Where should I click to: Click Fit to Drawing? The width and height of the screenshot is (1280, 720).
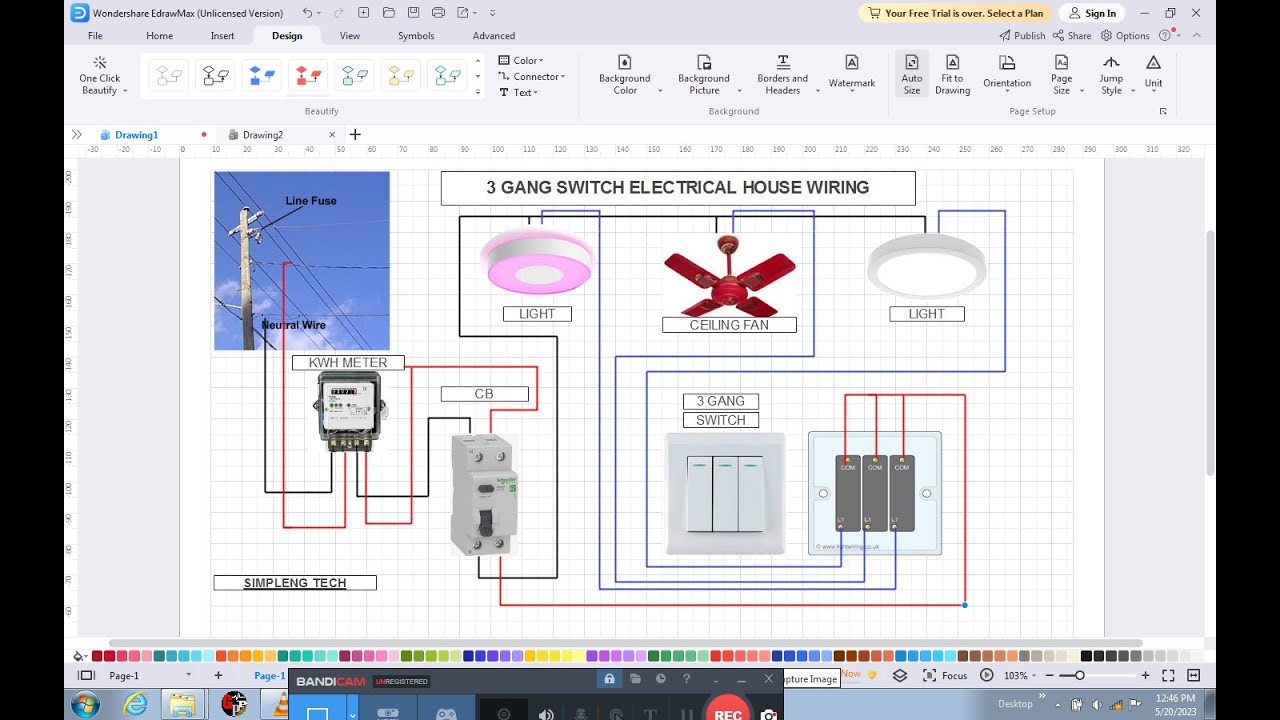coord(952,76)
